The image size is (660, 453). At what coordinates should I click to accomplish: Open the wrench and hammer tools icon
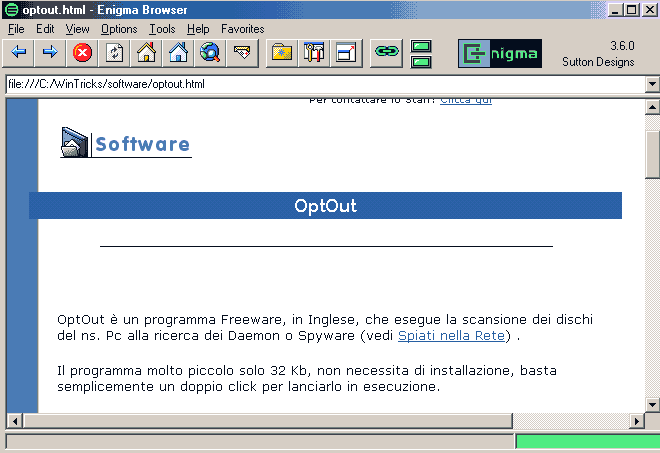point(314,53)
